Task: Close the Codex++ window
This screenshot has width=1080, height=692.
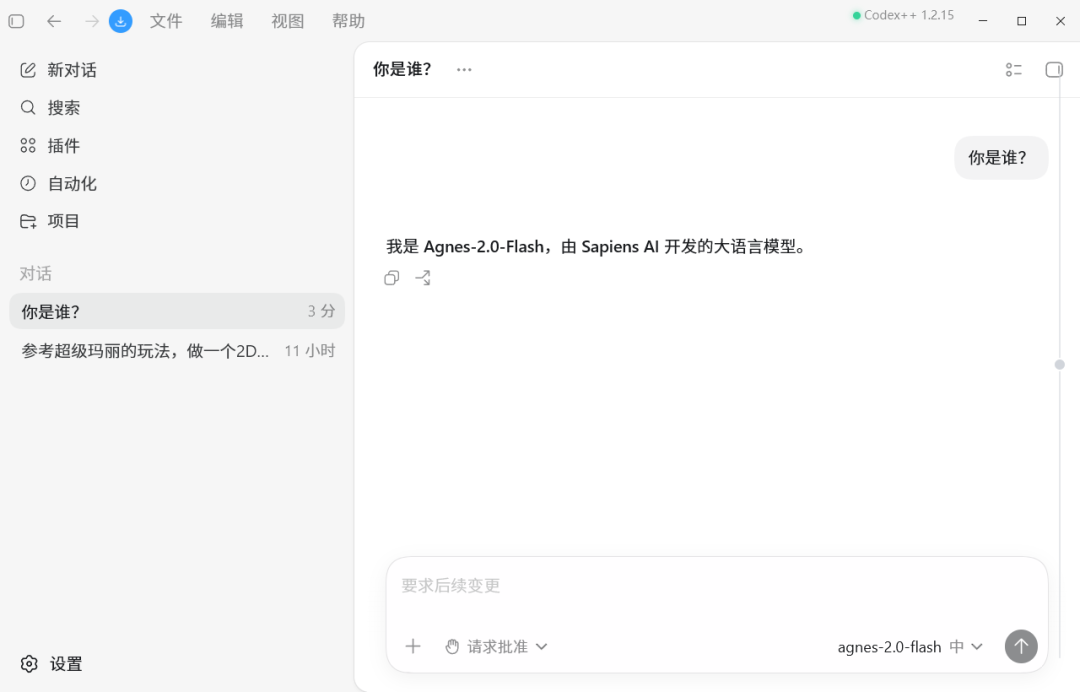Action: (x=1060, y=21)
